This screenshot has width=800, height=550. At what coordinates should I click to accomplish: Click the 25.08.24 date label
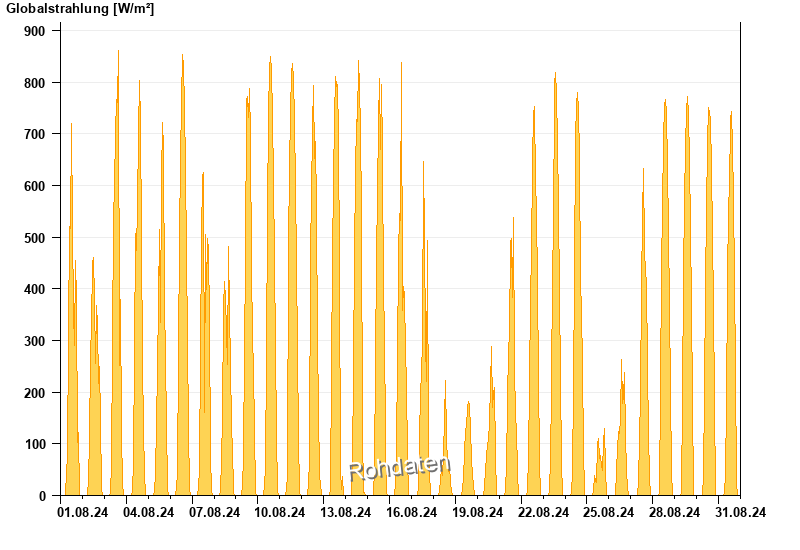coord(609,513)
